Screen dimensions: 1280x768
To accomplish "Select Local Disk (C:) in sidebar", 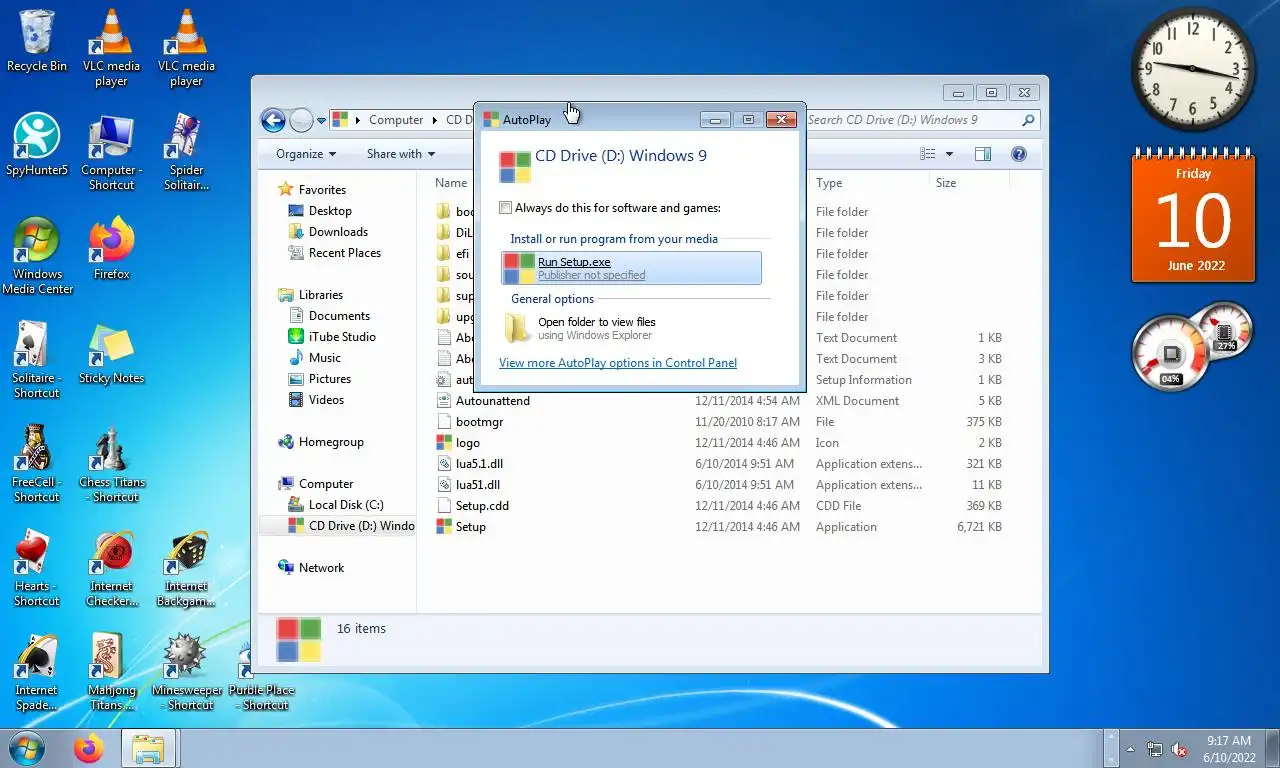I will coord(346,505).
